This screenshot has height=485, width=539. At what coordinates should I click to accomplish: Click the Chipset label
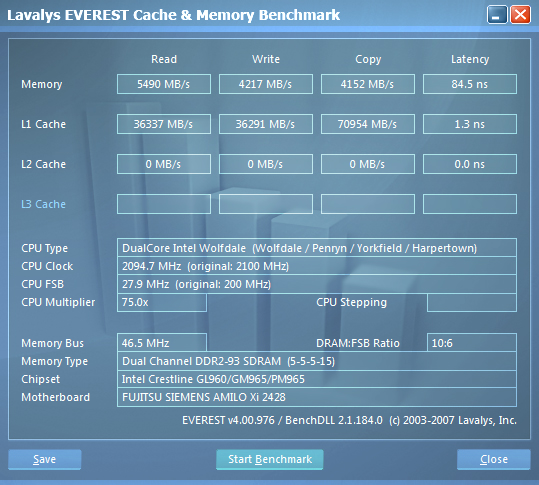(x=40, y=379)
